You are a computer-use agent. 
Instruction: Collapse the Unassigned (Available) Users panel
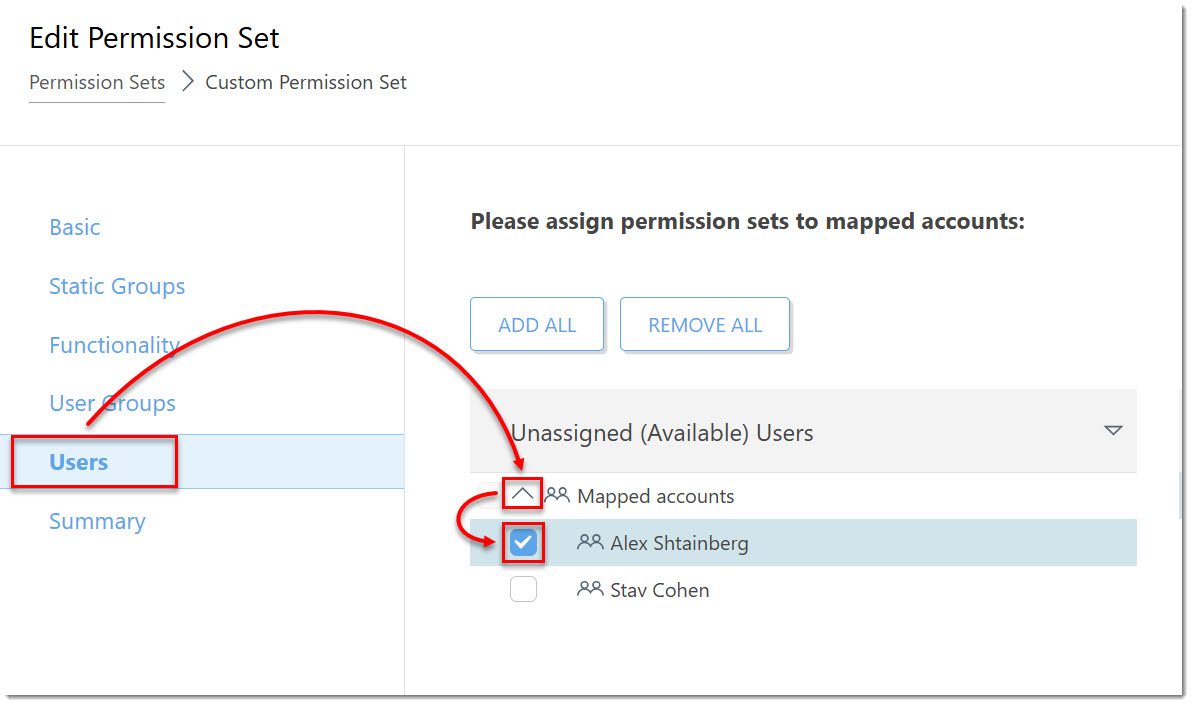click(x=1113, y=430)
